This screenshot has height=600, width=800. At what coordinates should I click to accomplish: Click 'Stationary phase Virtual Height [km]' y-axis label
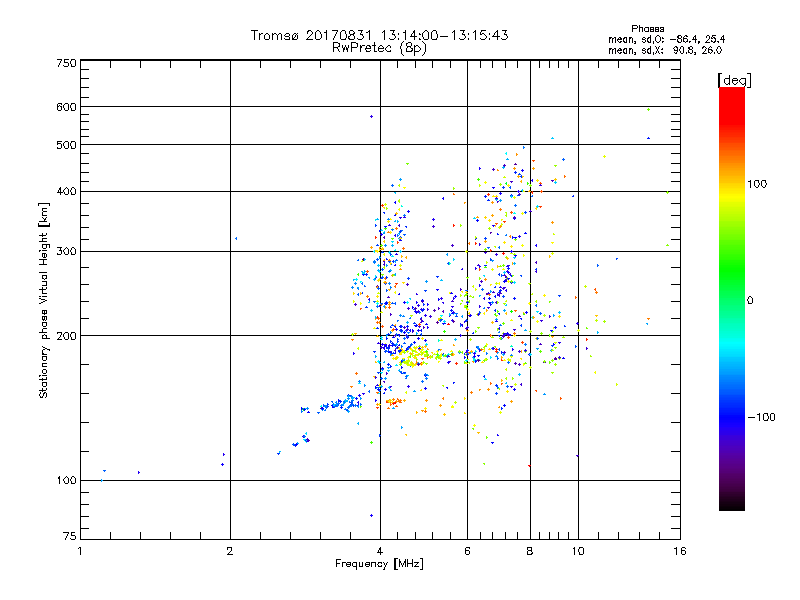43,300
